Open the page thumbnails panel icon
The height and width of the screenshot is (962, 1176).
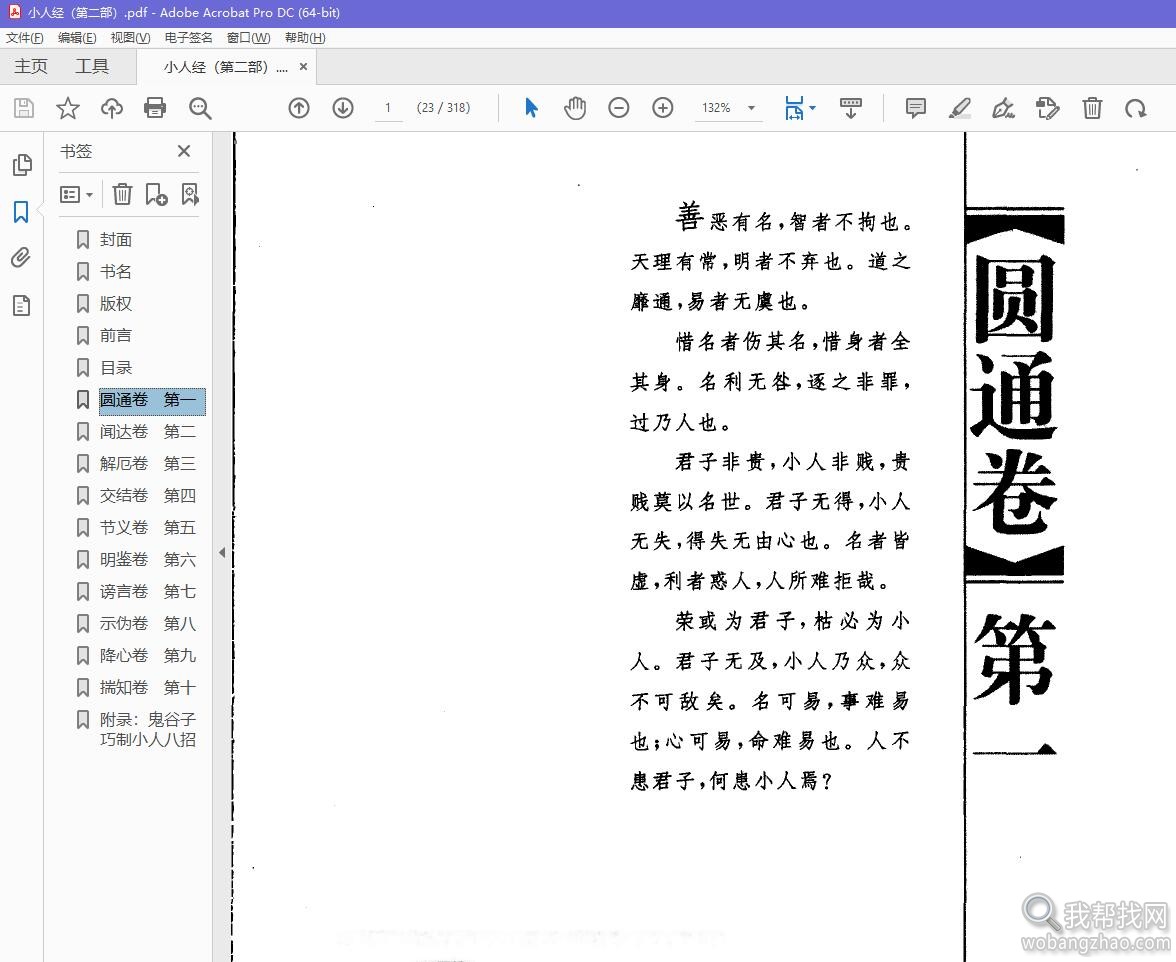coord(22,164)
